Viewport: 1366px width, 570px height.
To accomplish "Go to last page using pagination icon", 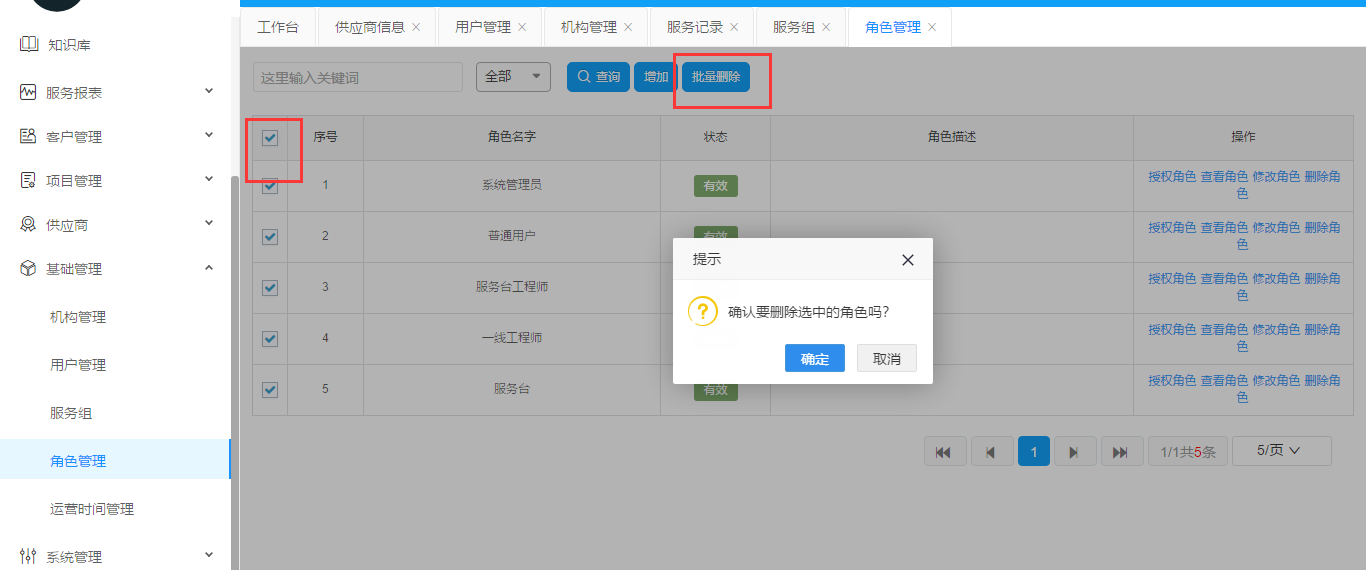I will [1121, 452].
